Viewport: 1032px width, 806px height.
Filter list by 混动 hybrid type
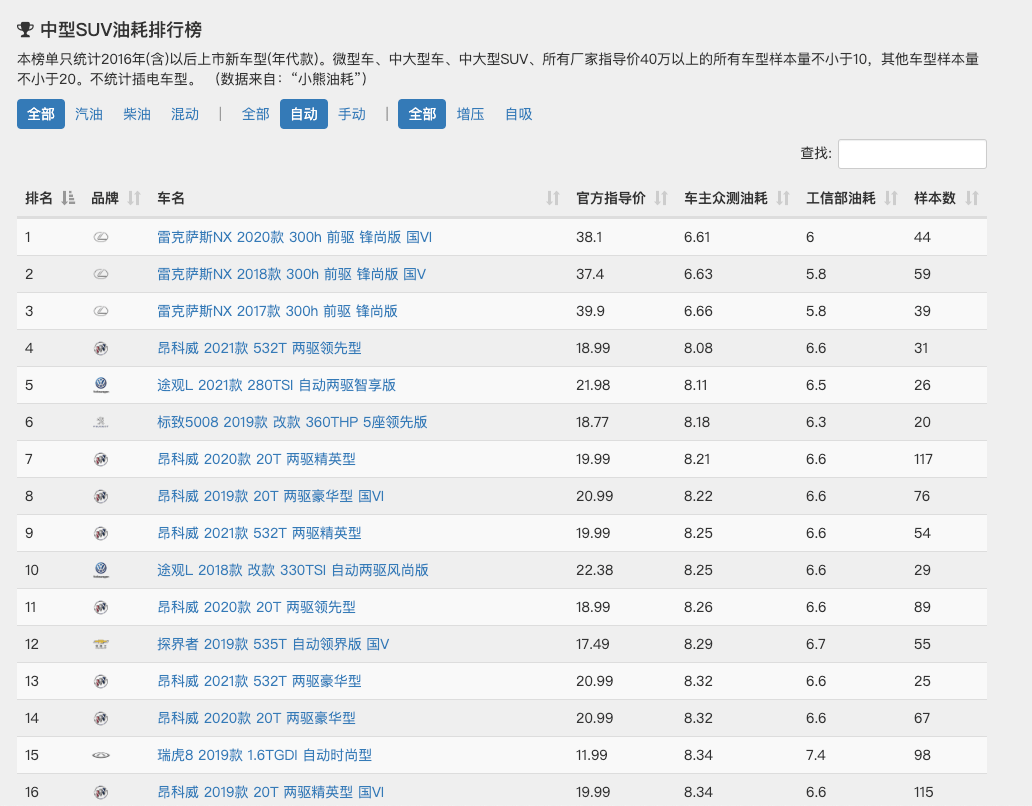pyautogui.click(x=185, y=114)
